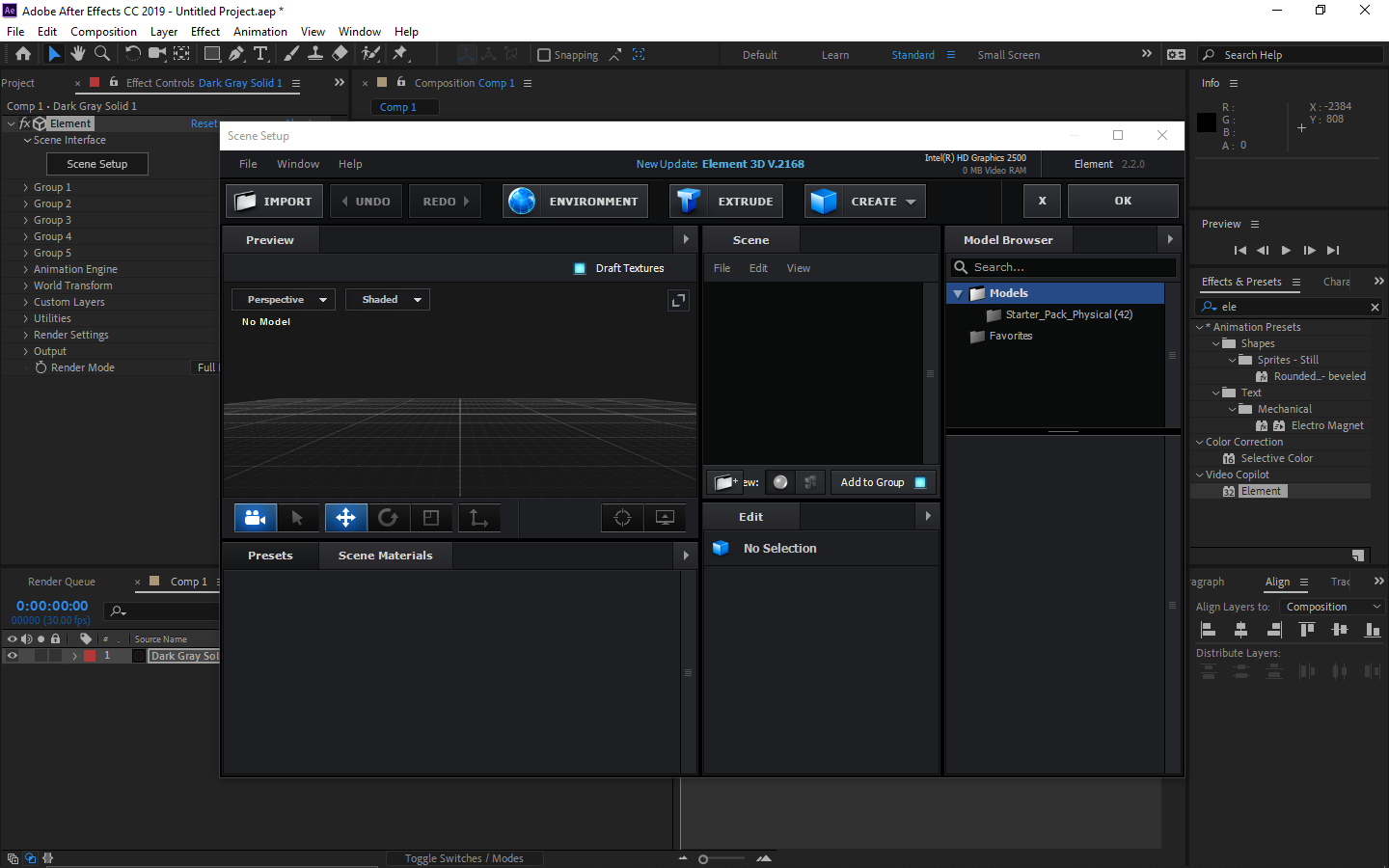Collapse the Video Copilot effects category

pyautogui.click(x=1199, y=475)
